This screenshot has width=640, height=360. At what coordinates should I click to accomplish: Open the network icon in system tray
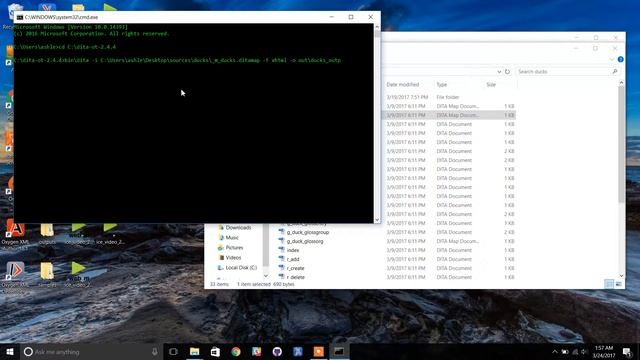click(x=575, y=351)
